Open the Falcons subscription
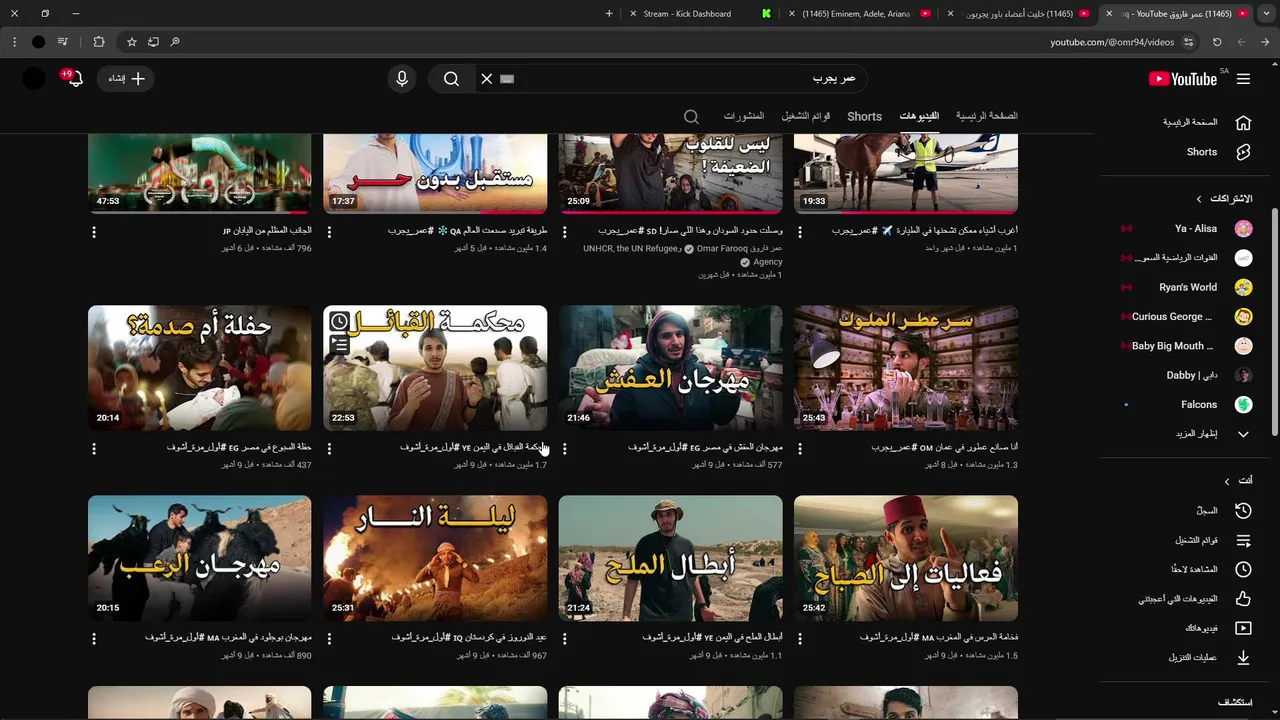This screenshot has height=720, width=1280. pyautogui.click(x=1186, y=405)
